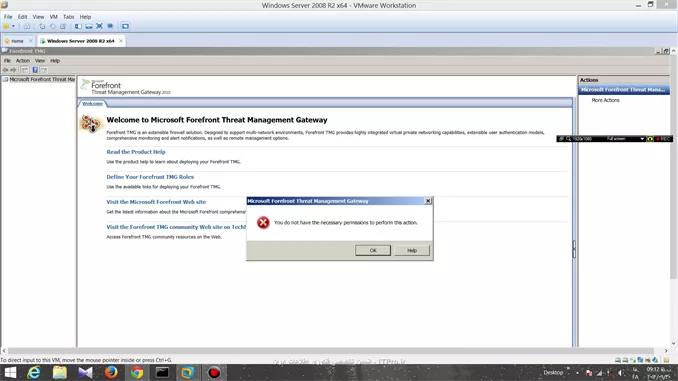Click show/hide console tree icon
Screen dimensions: 678x381
tap(25, 70)
